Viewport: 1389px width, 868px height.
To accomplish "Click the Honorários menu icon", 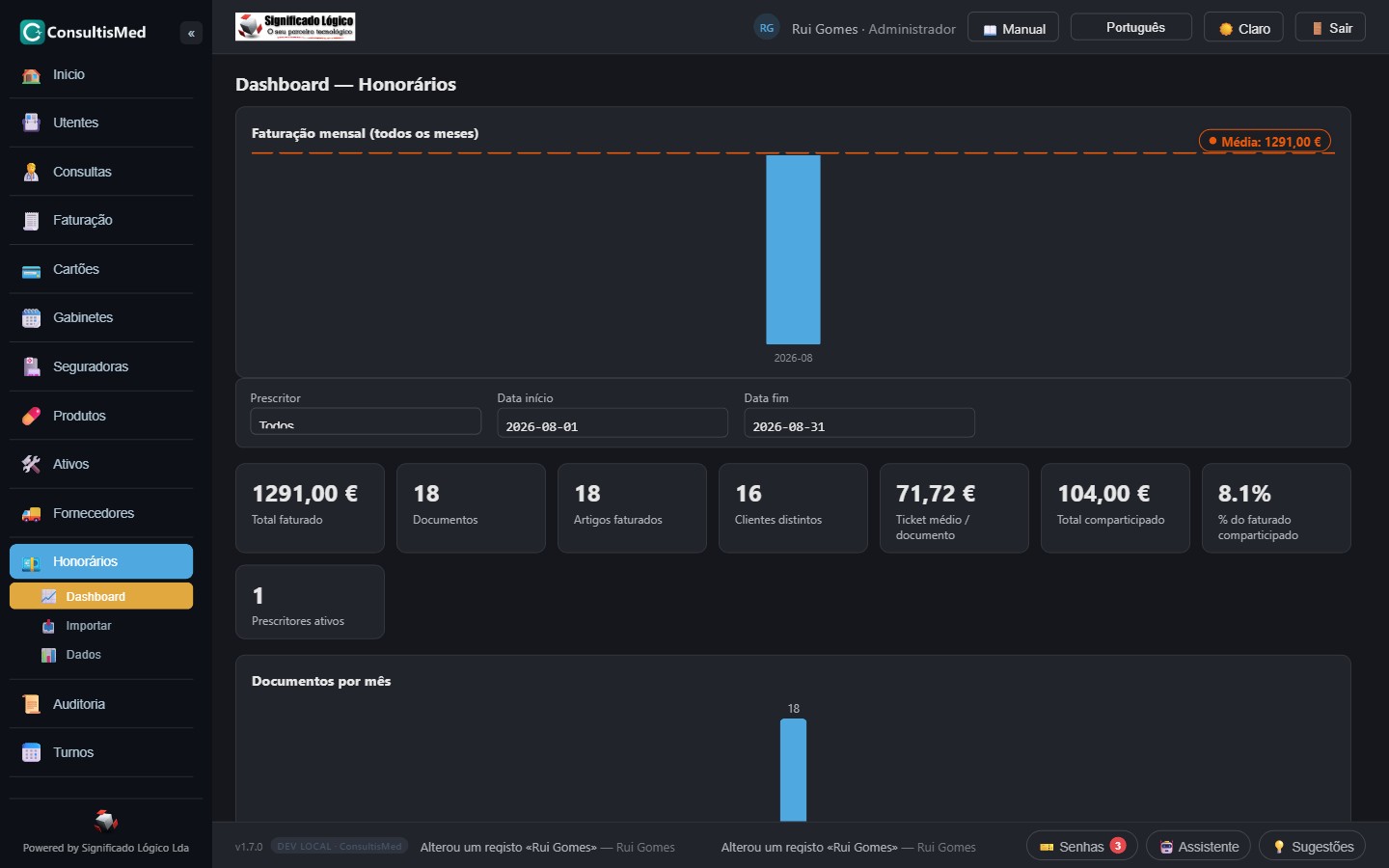I will tap(32, 562).
